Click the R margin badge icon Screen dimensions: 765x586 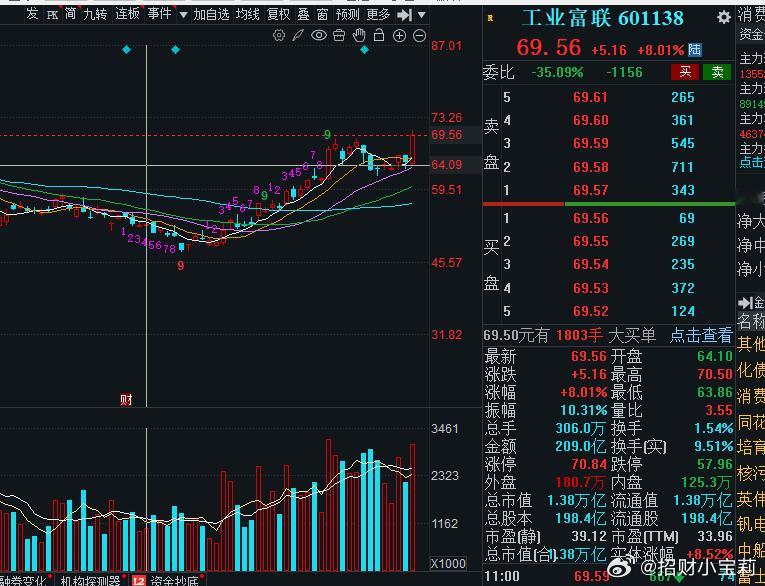tap(490, 18)
